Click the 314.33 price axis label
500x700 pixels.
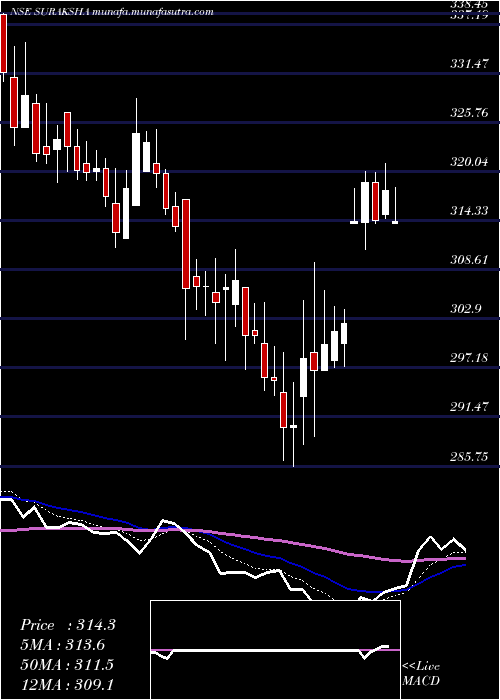click(469, 211)
